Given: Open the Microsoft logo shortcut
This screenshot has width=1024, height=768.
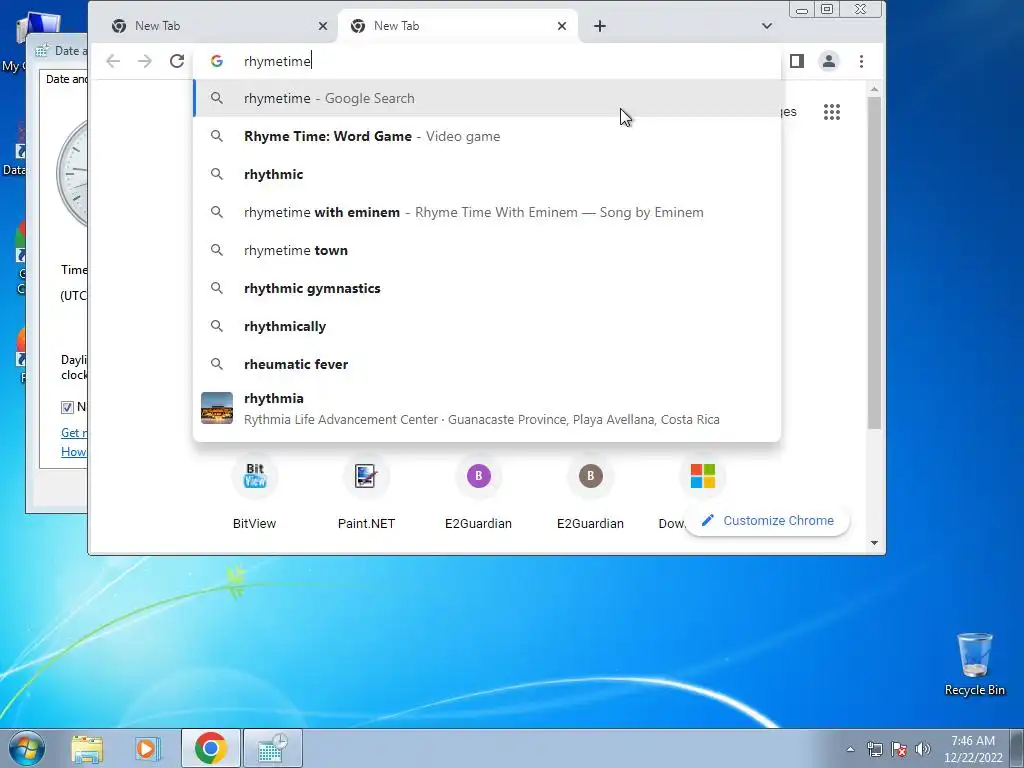Looking at the screenshot, I should click(703, 476).
